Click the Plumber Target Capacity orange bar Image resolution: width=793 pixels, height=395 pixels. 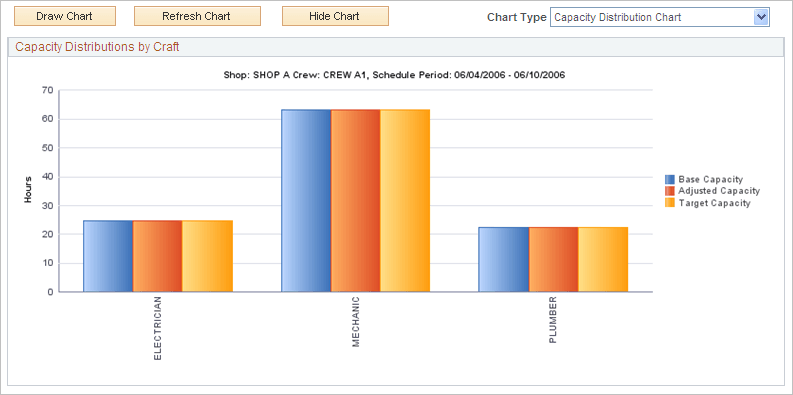tap(603, 259)
